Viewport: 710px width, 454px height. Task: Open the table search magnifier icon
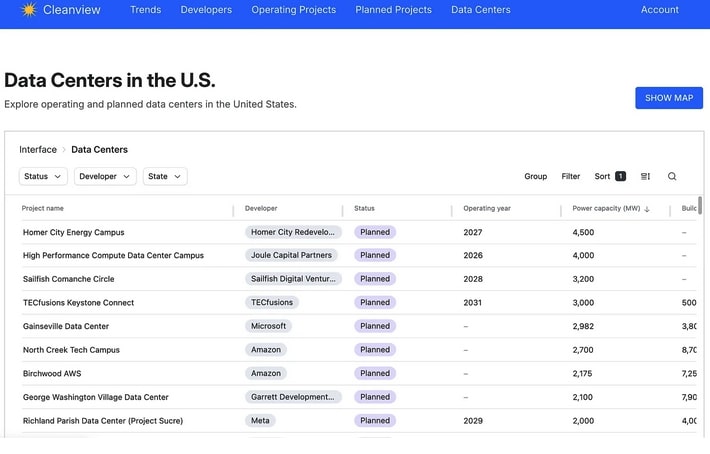click(672, 177)
